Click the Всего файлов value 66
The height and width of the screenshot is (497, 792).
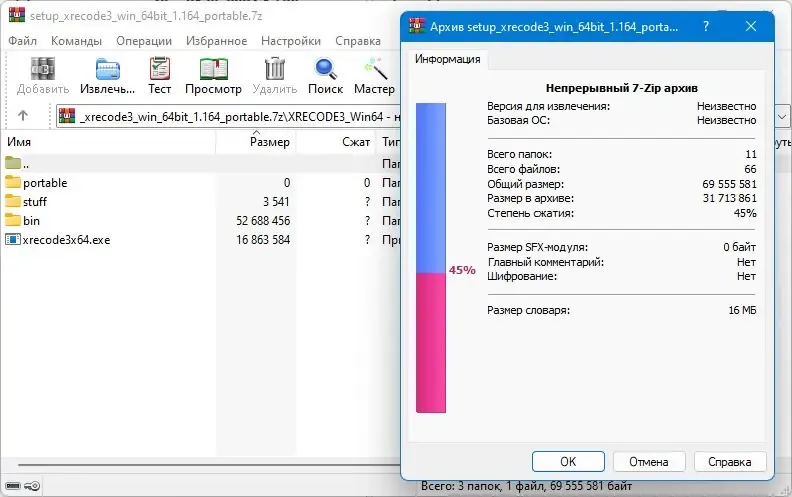(751, 169)
